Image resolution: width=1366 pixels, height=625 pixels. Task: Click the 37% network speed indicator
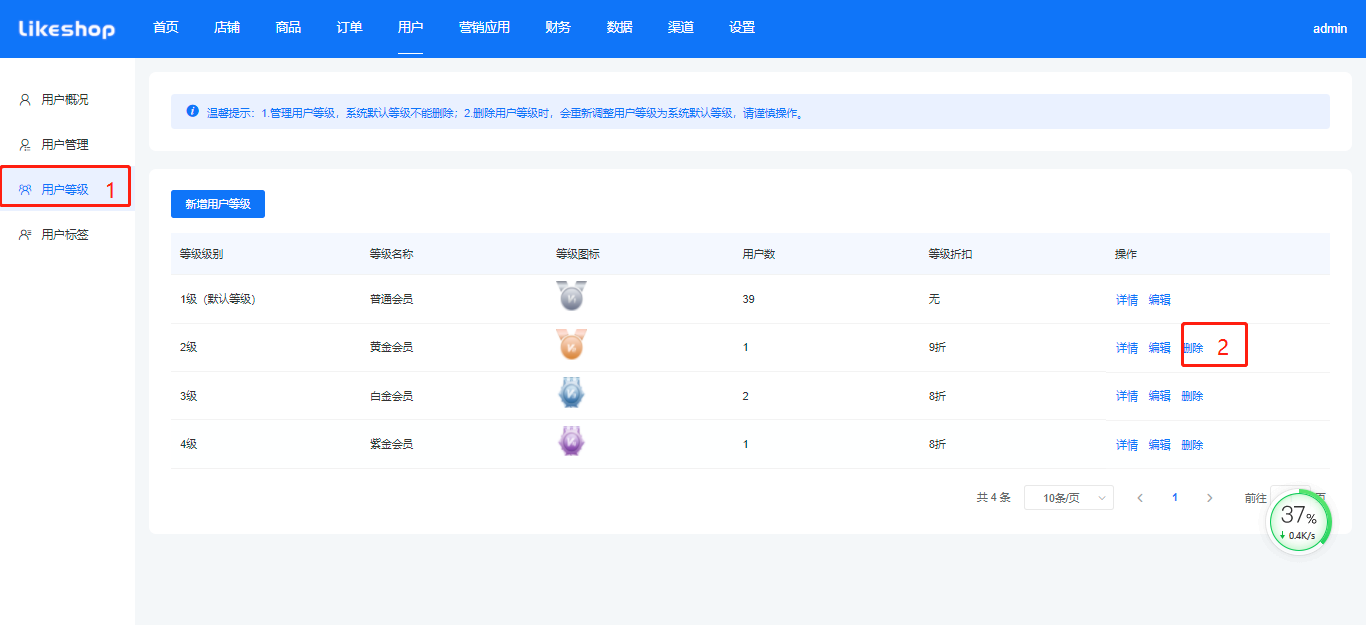tap(1299, 521)
